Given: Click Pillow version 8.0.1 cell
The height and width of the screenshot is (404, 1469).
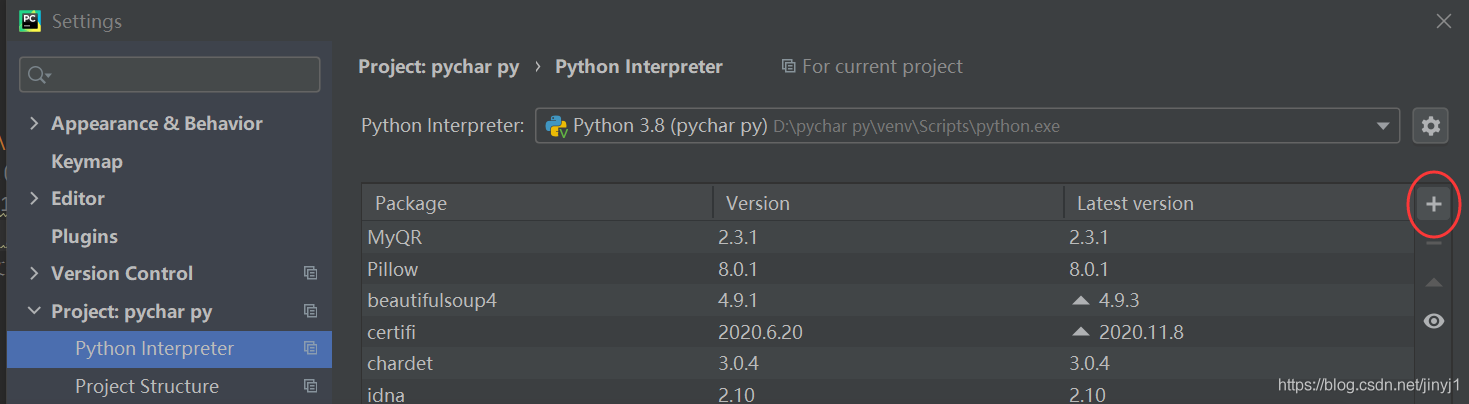Looking at the screenshot, I should pos(738,269).
